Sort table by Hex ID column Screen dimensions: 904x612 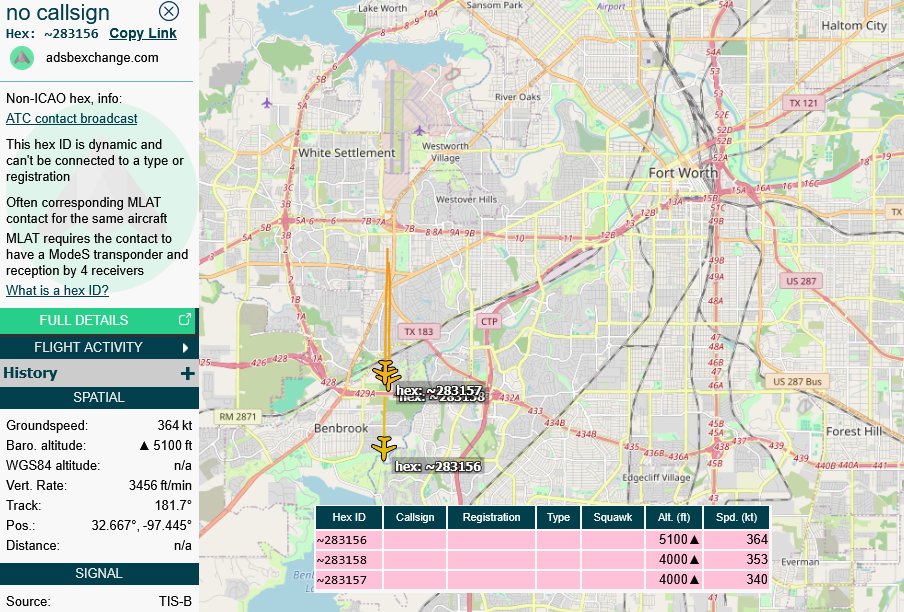348,517
